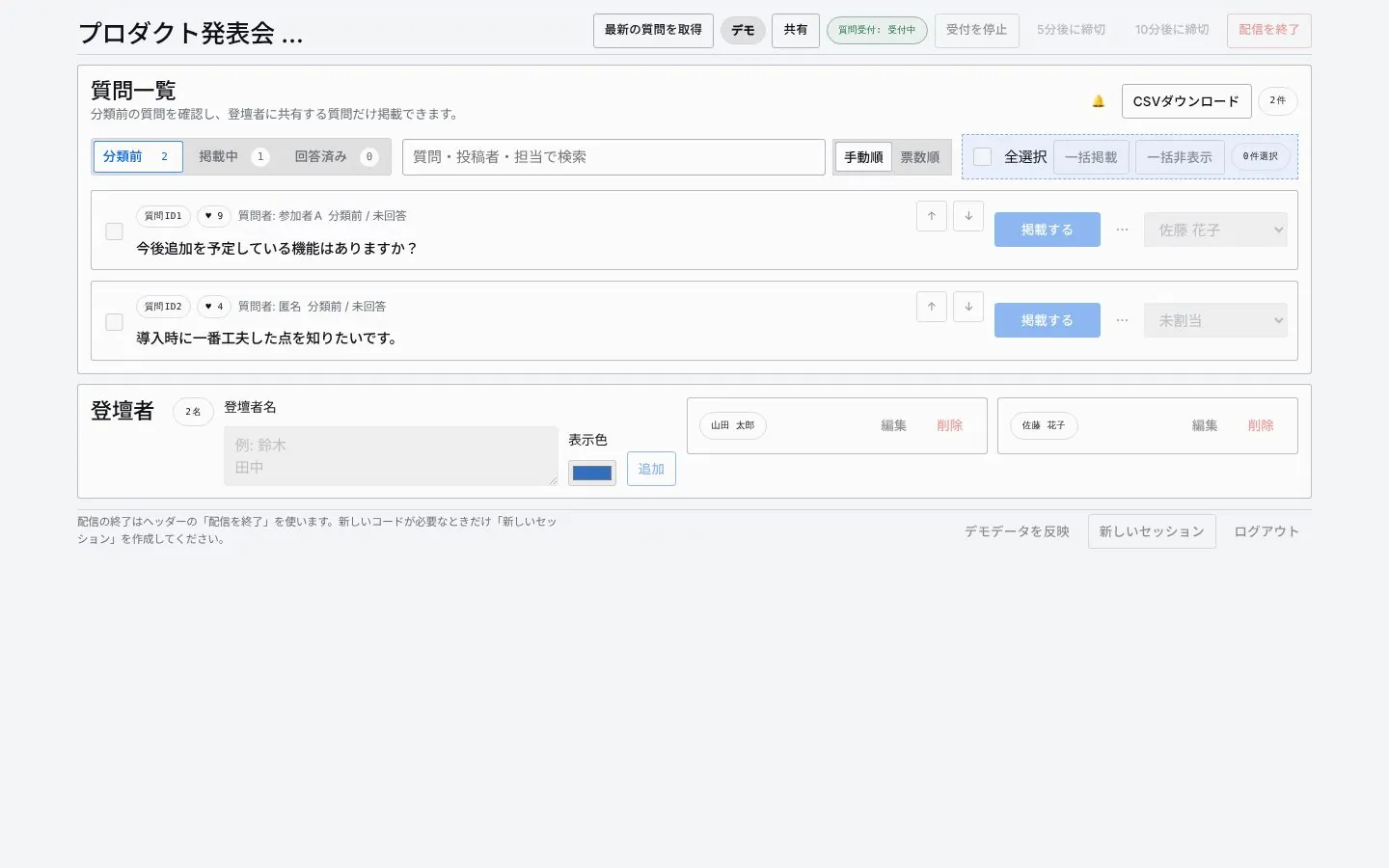Move question 質問ID1 down
The width and height of the screenshot is (1389, 868).
point(968,216)
